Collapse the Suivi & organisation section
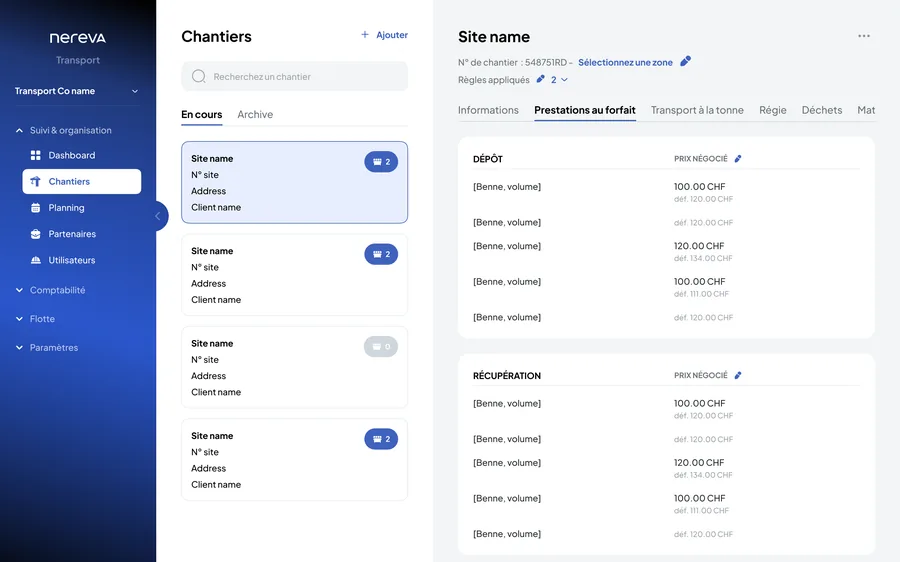This screenshot has height=562, width=900. tap(20, 130)
